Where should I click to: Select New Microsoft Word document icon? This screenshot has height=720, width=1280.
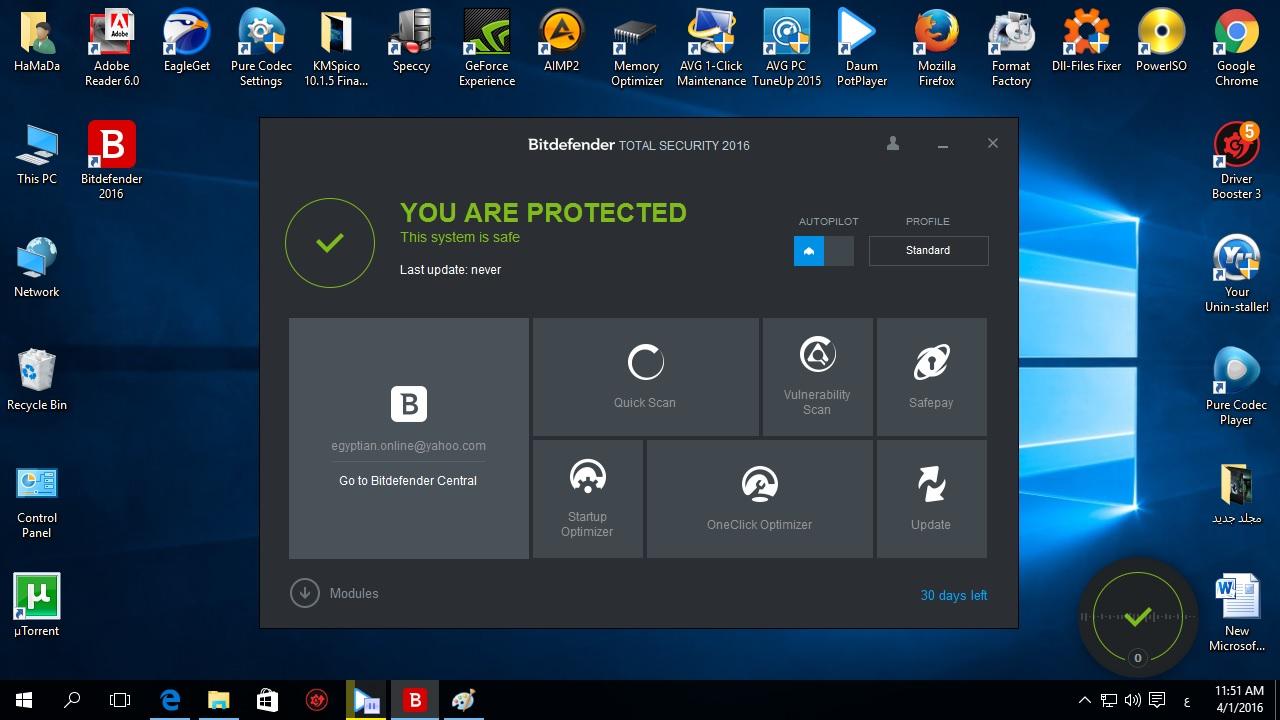(1237, 613)
